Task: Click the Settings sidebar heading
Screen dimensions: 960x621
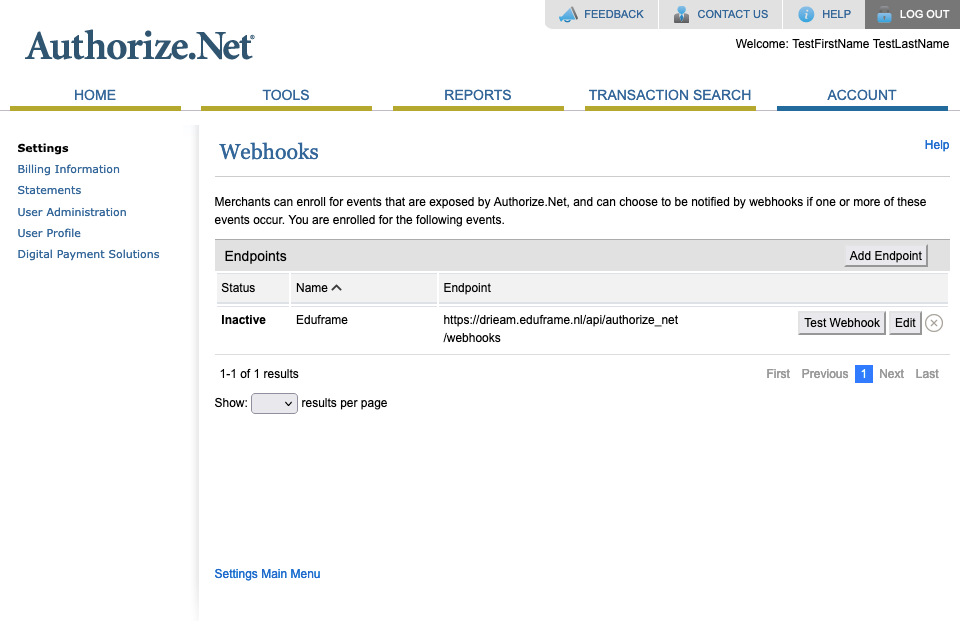Action: tap(43, 148)
